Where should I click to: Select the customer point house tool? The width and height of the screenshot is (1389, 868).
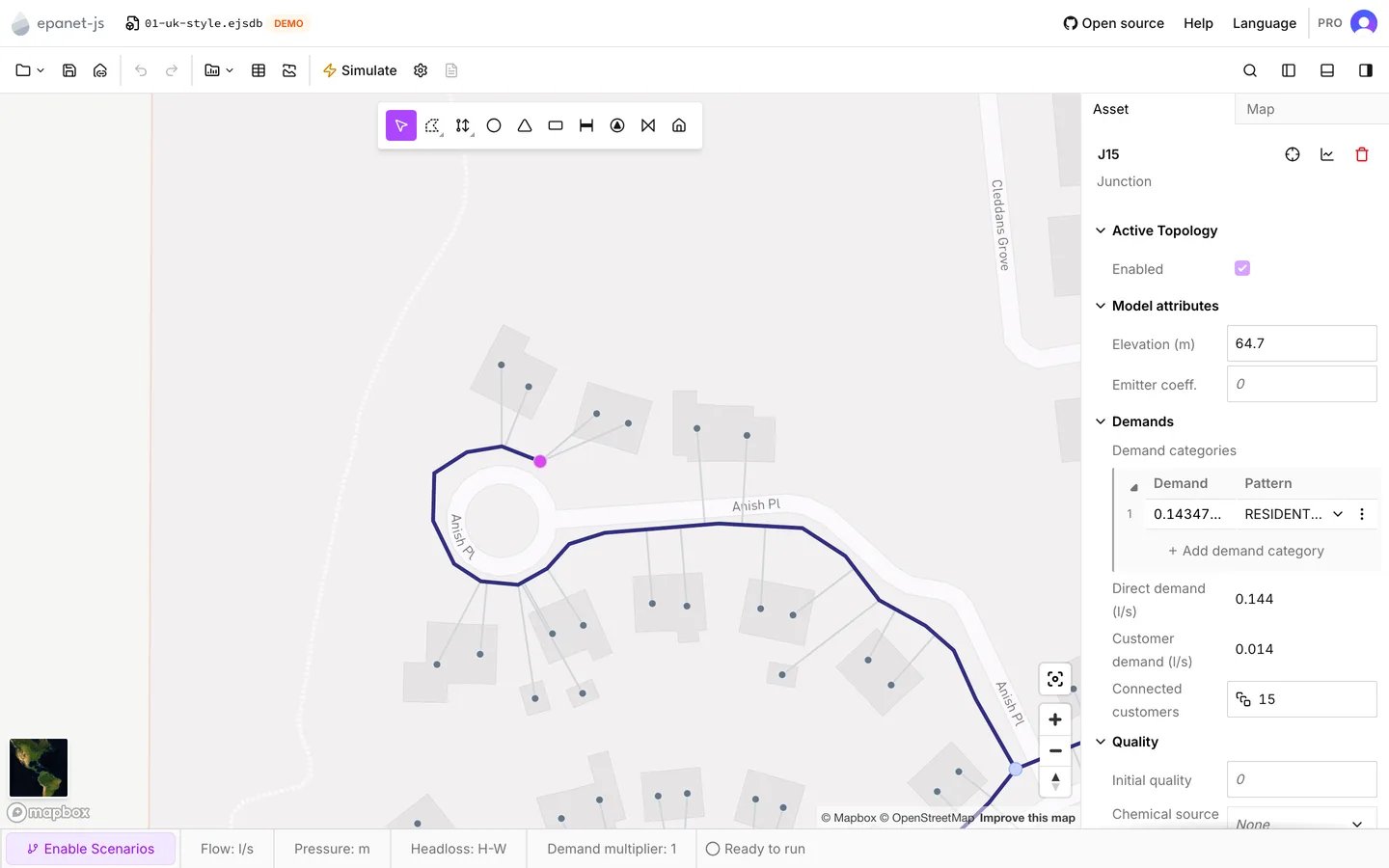[x=679, y=125]
